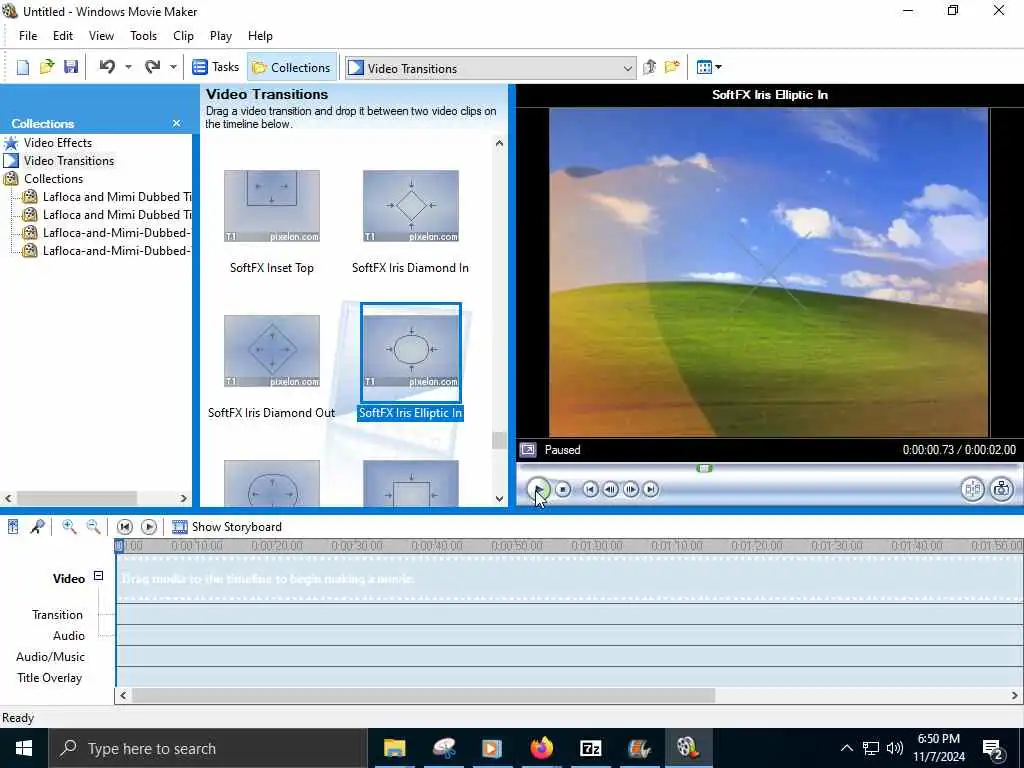The width and height of the screenshot is (1024, 768).
Task: Redo the last action
Action: (153, 67)
